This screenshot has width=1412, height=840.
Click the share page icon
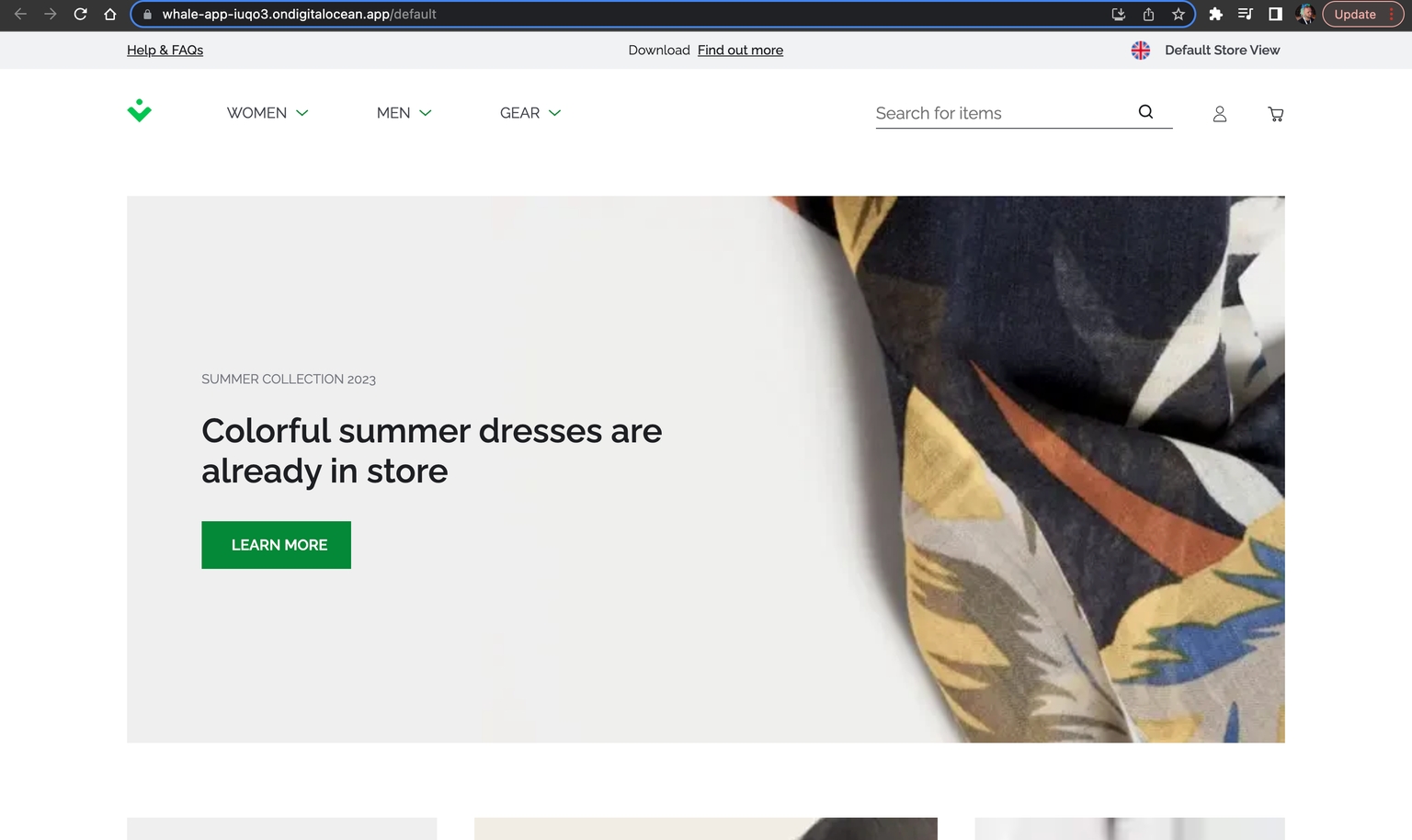(1148, 14)
